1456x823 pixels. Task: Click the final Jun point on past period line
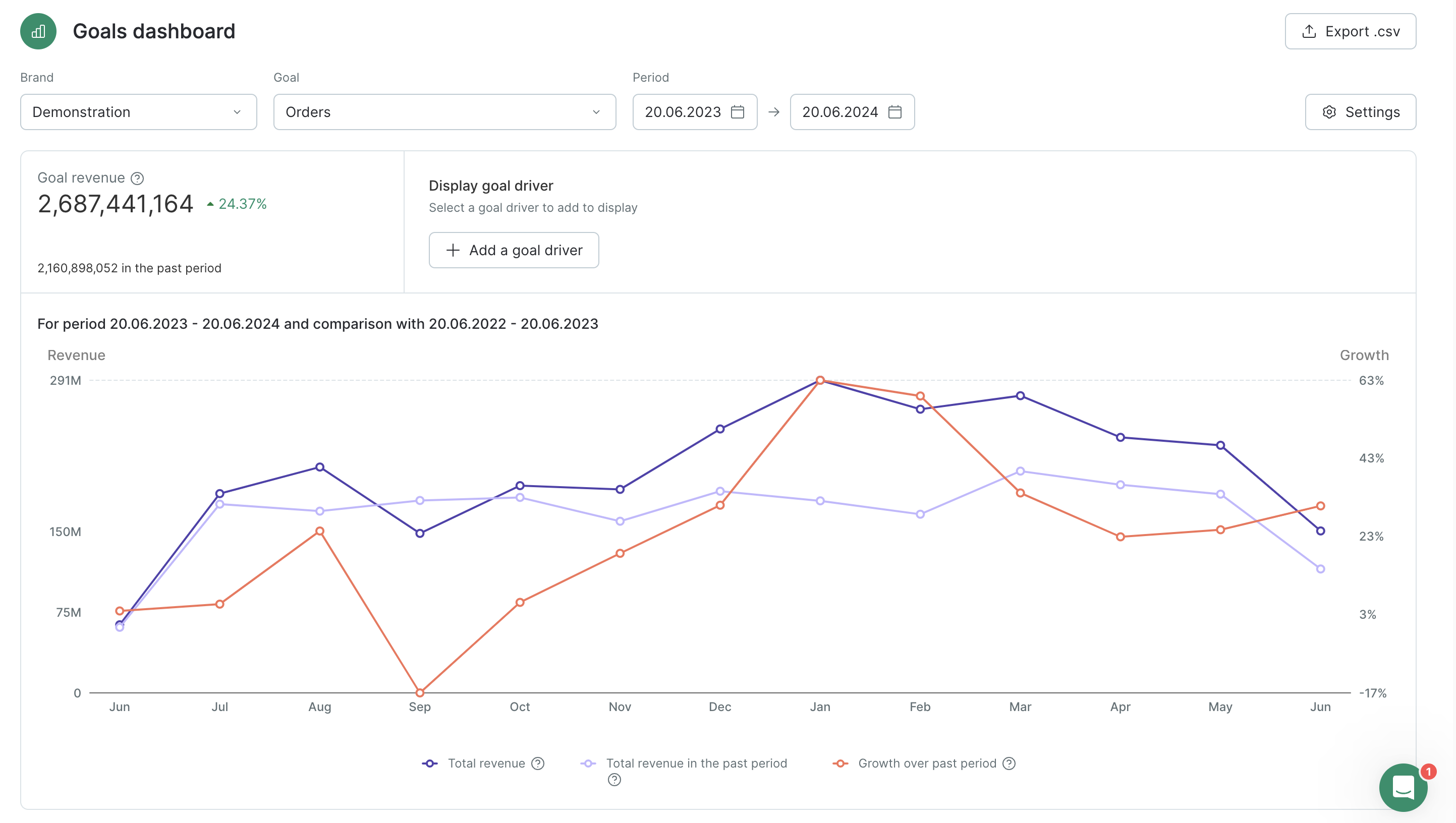[x=1320, y=569]
